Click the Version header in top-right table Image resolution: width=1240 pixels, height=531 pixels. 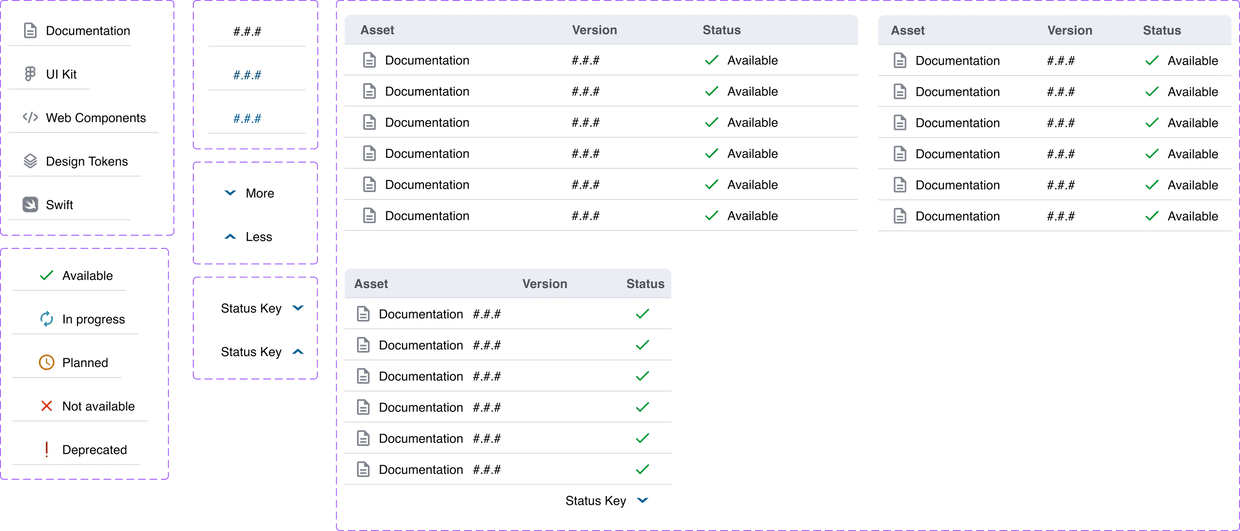(1069, 30)
